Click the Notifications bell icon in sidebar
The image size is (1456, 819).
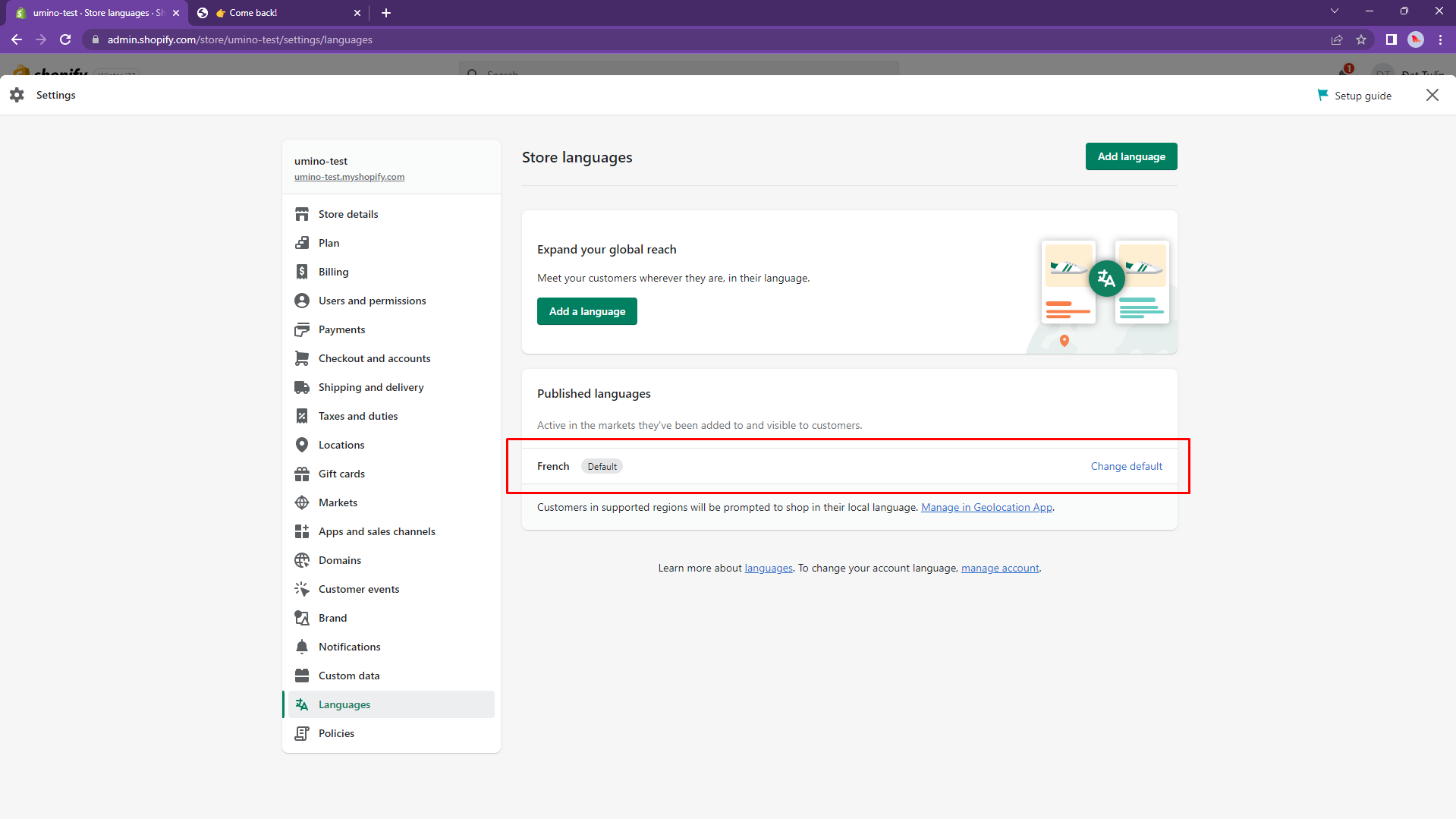pyautogui.click(x=302, y=647)
